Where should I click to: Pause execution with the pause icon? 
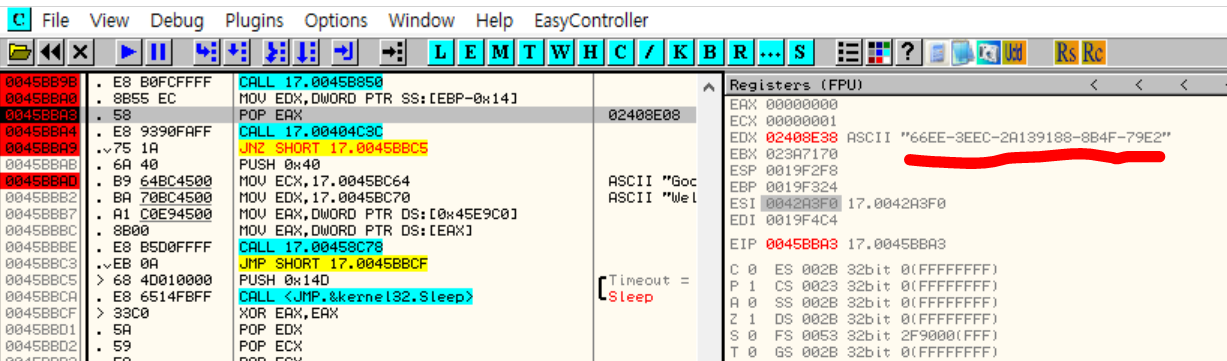pyautogui.click(x=158, y=51)
